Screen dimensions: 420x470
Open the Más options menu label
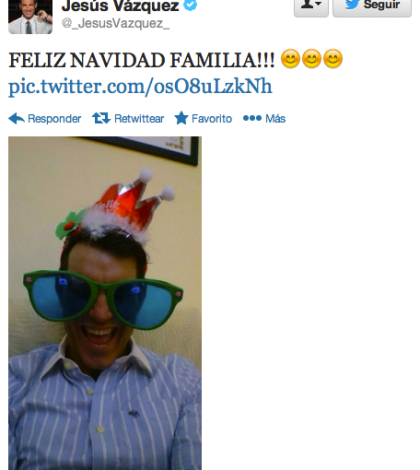click(x=275, y=118)
